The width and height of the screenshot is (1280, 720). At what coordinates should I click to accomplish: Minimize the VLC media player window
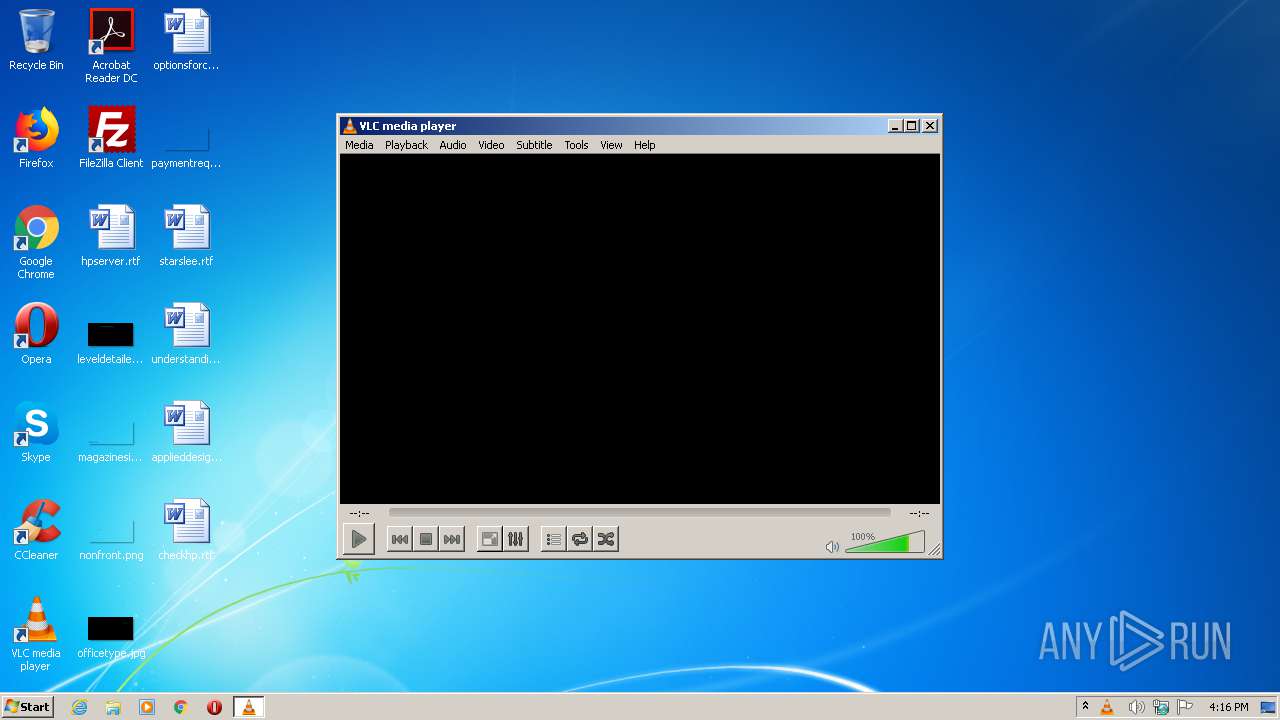click(895, 126)
